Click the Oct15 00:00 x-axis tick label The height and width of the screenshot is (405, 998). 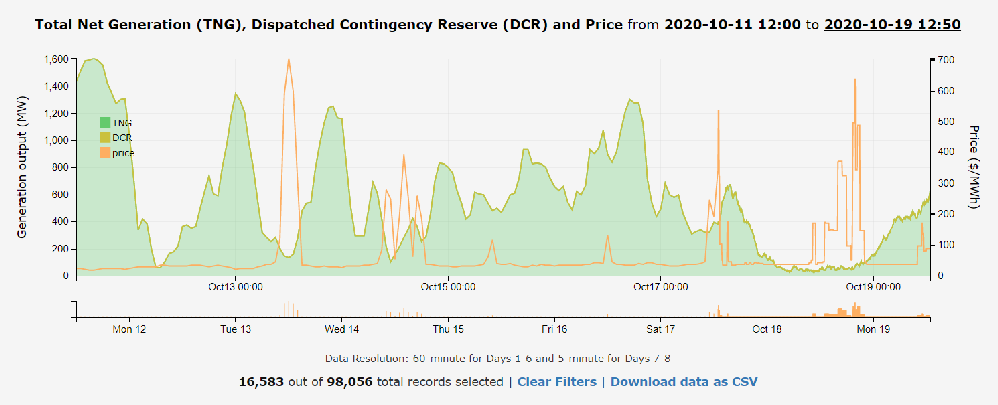point(448,287)
